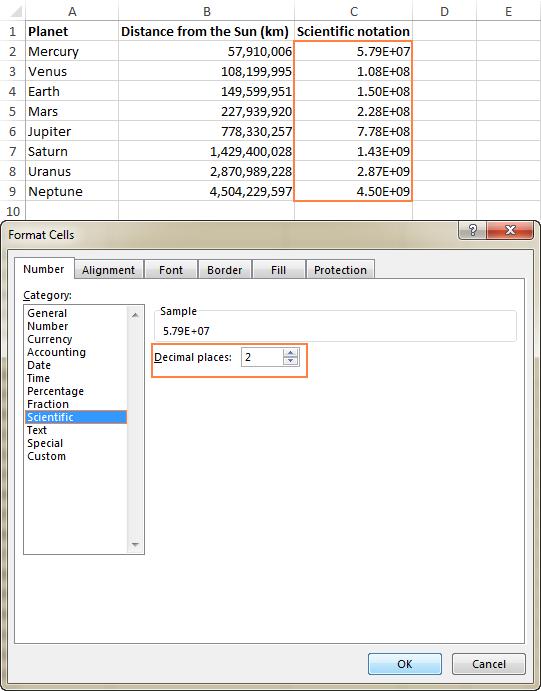Click cell with 2,870,989,228
Screen dimensions: 541x691
206,171
